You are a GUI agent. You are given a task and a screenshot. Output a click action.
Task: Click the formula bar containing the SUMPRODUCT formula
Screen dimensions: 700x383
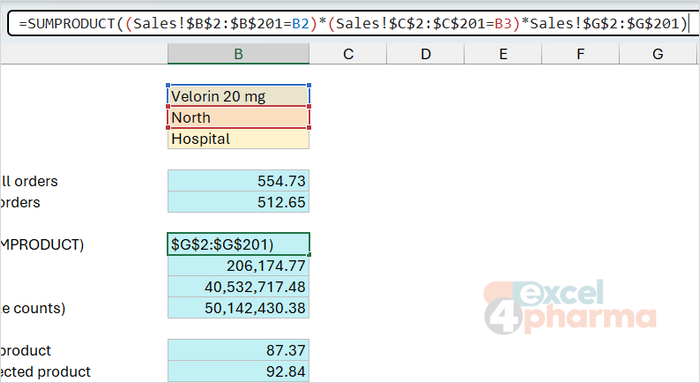tap(353, 23)
